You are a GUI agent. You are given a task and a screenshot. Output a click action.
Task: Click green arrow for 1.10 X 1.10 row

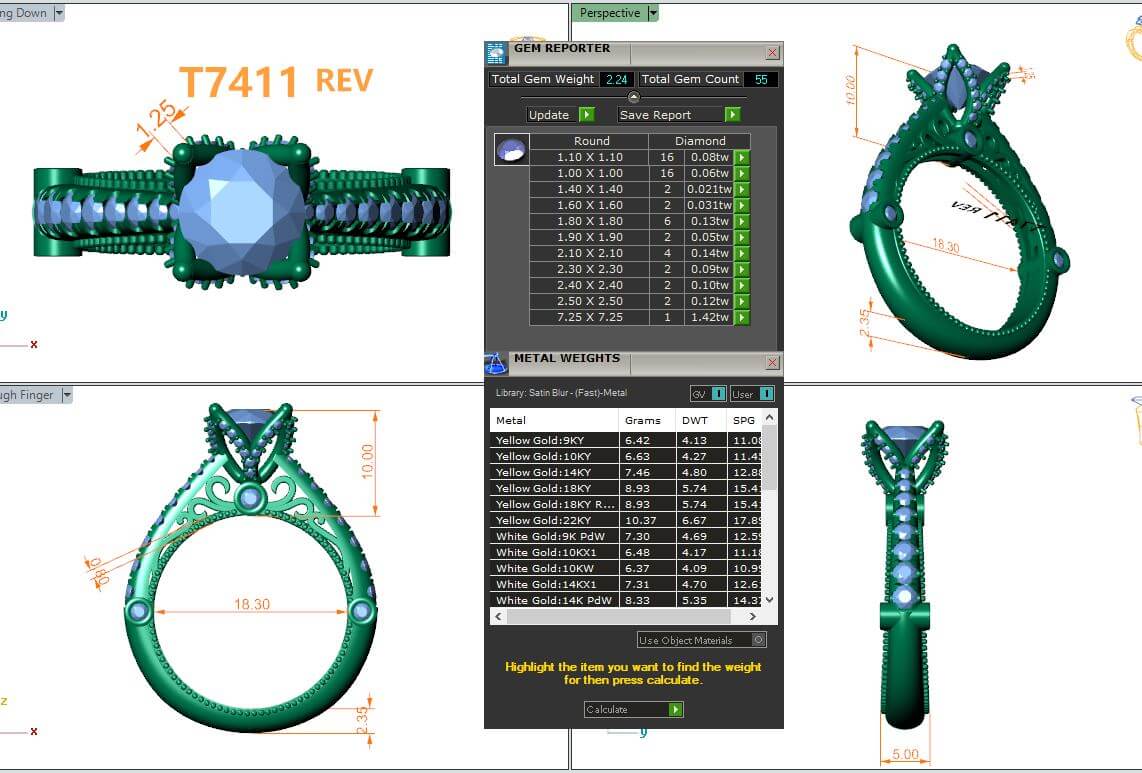point(742,157)
